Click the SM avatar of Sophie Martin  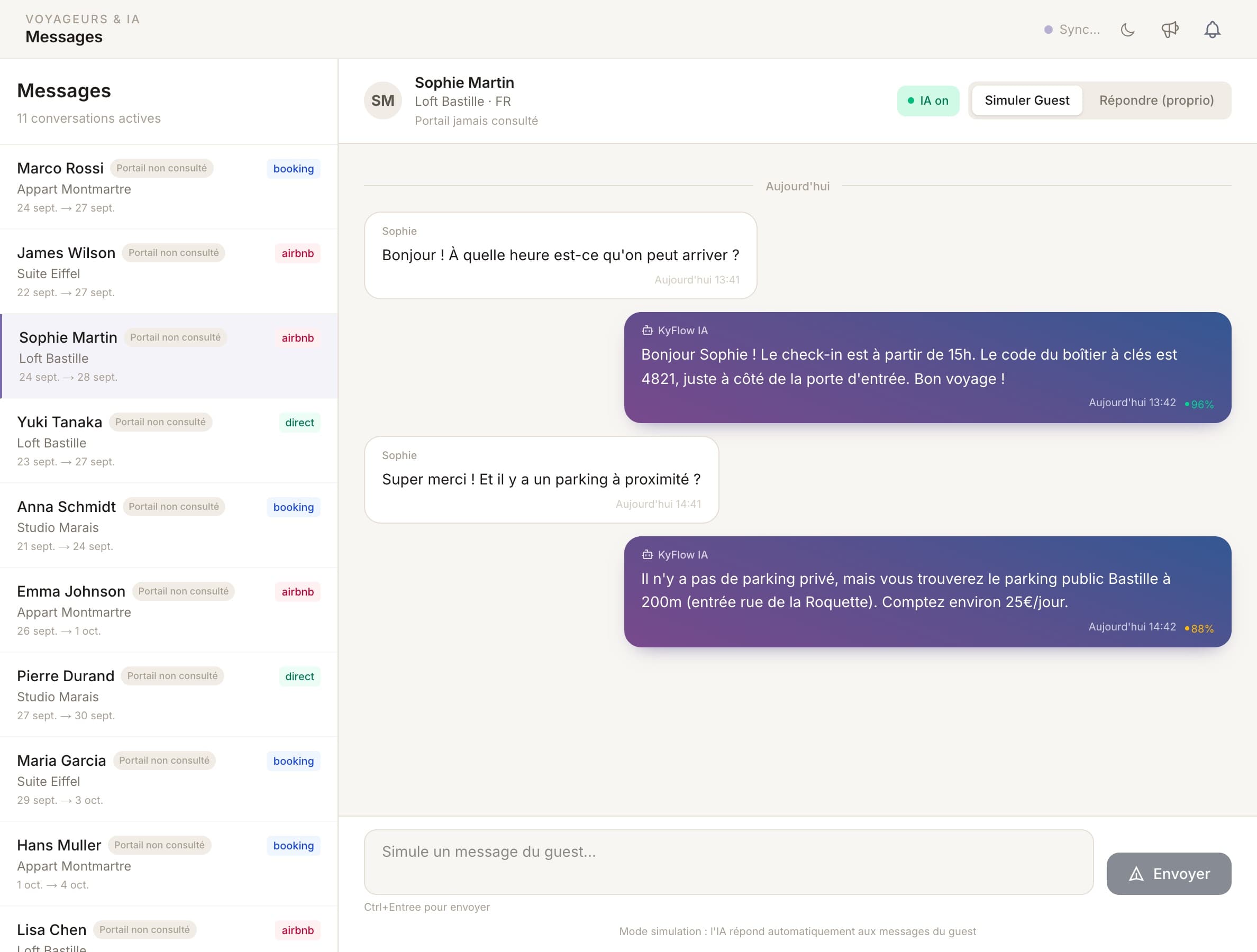(x=382, y=100)
